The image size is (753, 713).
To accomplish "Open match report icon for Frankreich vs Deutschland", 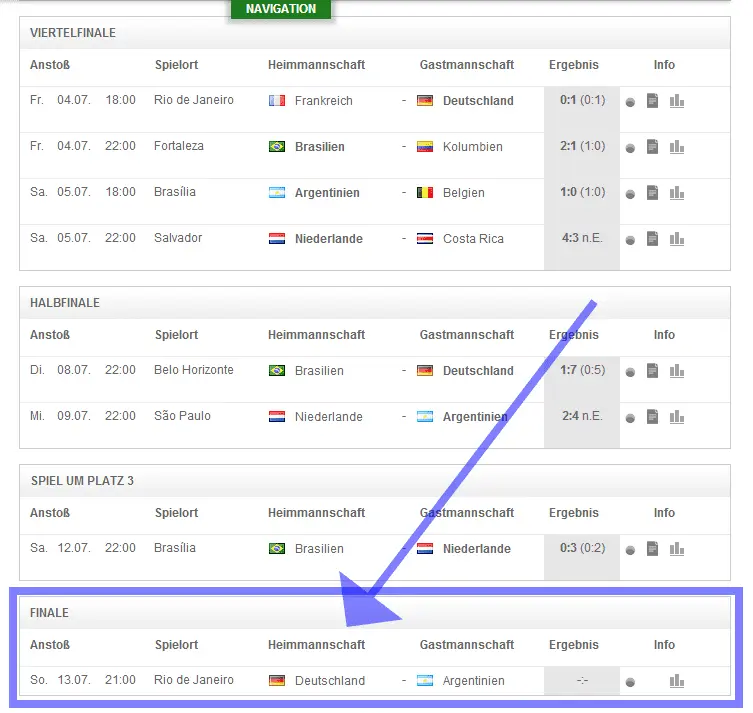I will point(652,101).
